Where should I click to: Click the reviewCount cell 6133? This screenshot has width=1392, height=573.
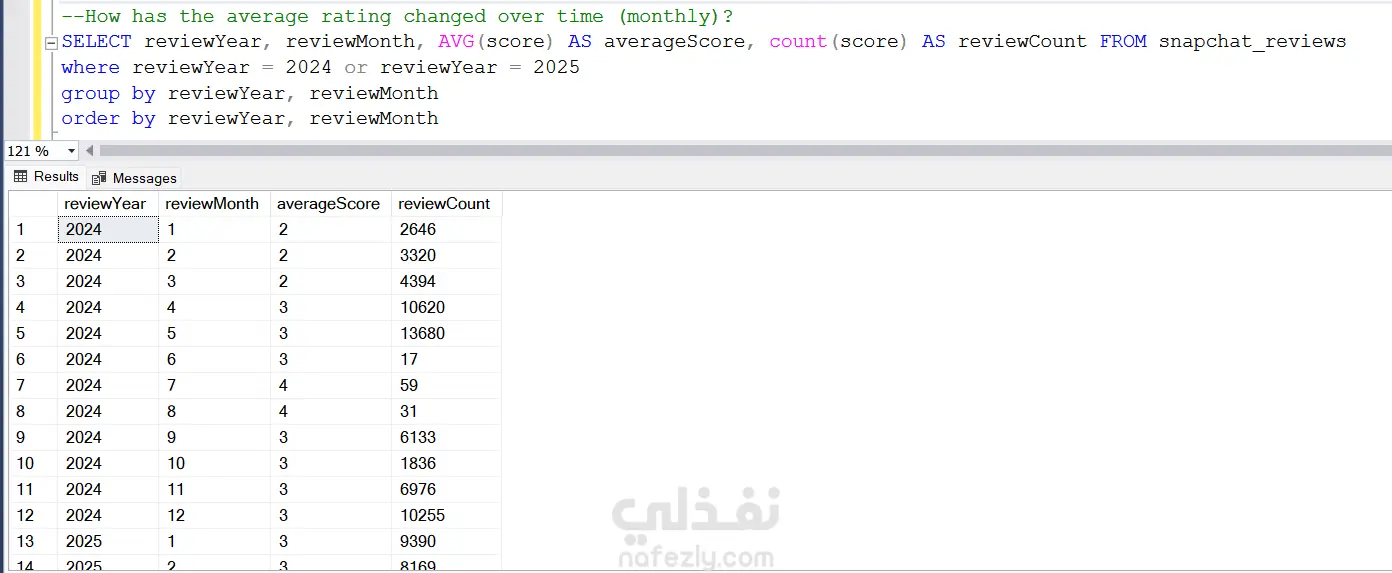coord(446,438)
